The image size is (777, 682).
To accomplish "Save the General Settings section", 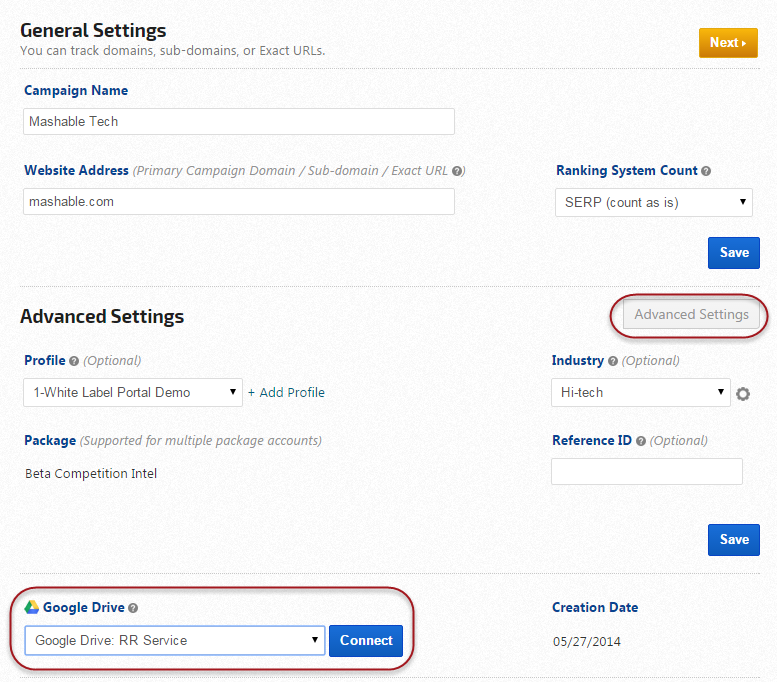I will 733,253.
